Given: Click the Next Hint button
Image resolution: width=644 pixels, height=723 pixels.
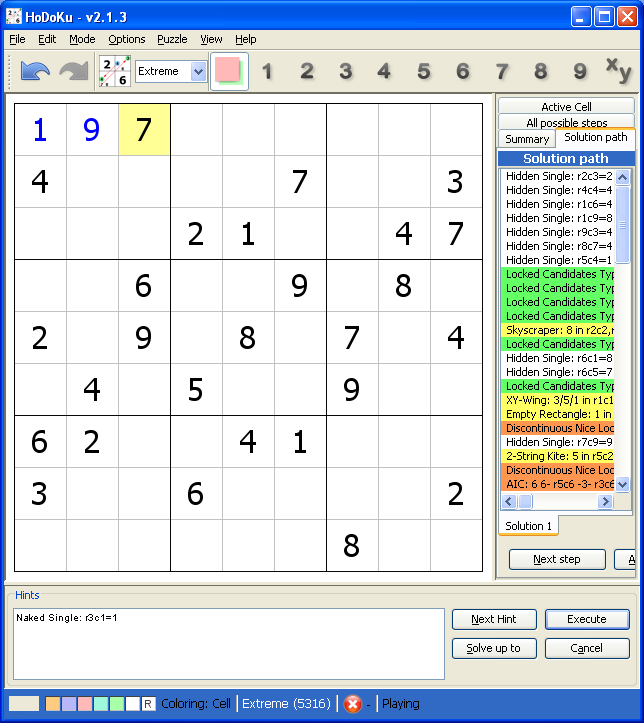Looking at the screenshot, I should click(x=494, y=619).
